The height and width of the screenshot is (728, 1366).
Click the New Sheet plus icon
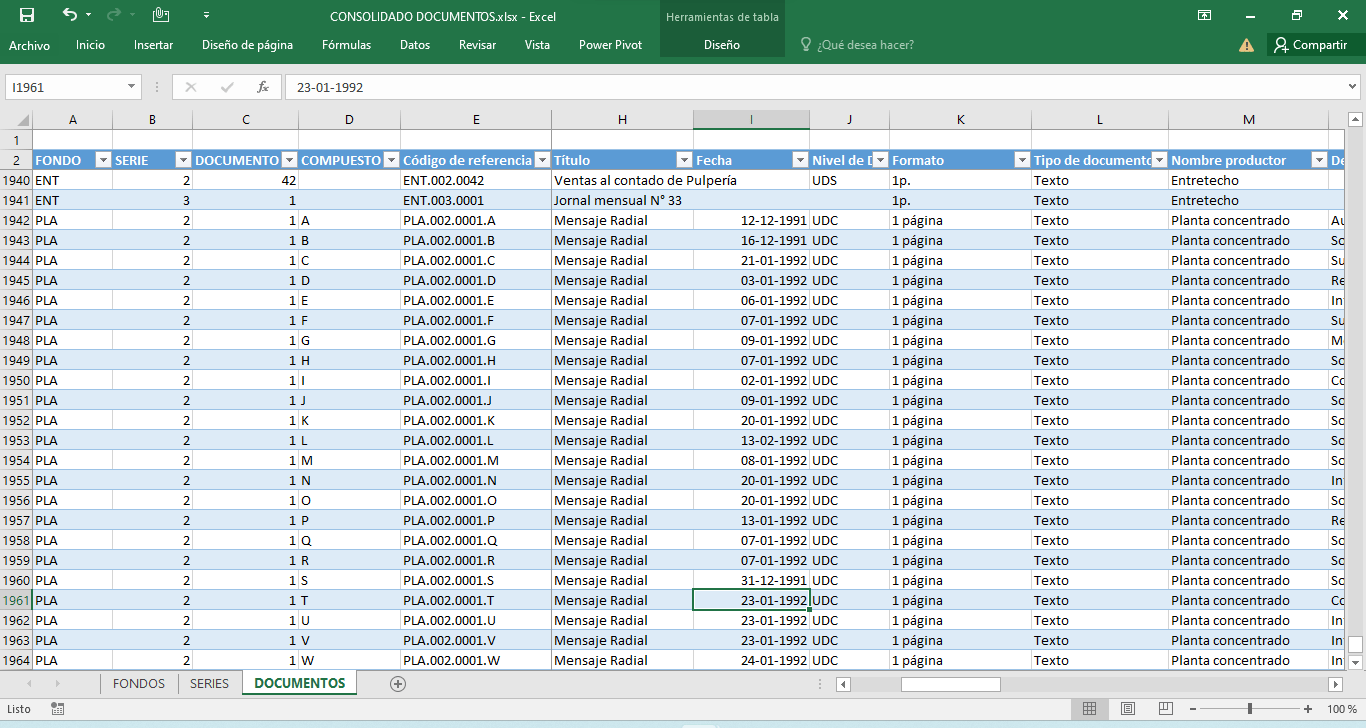tap(398, 684)
